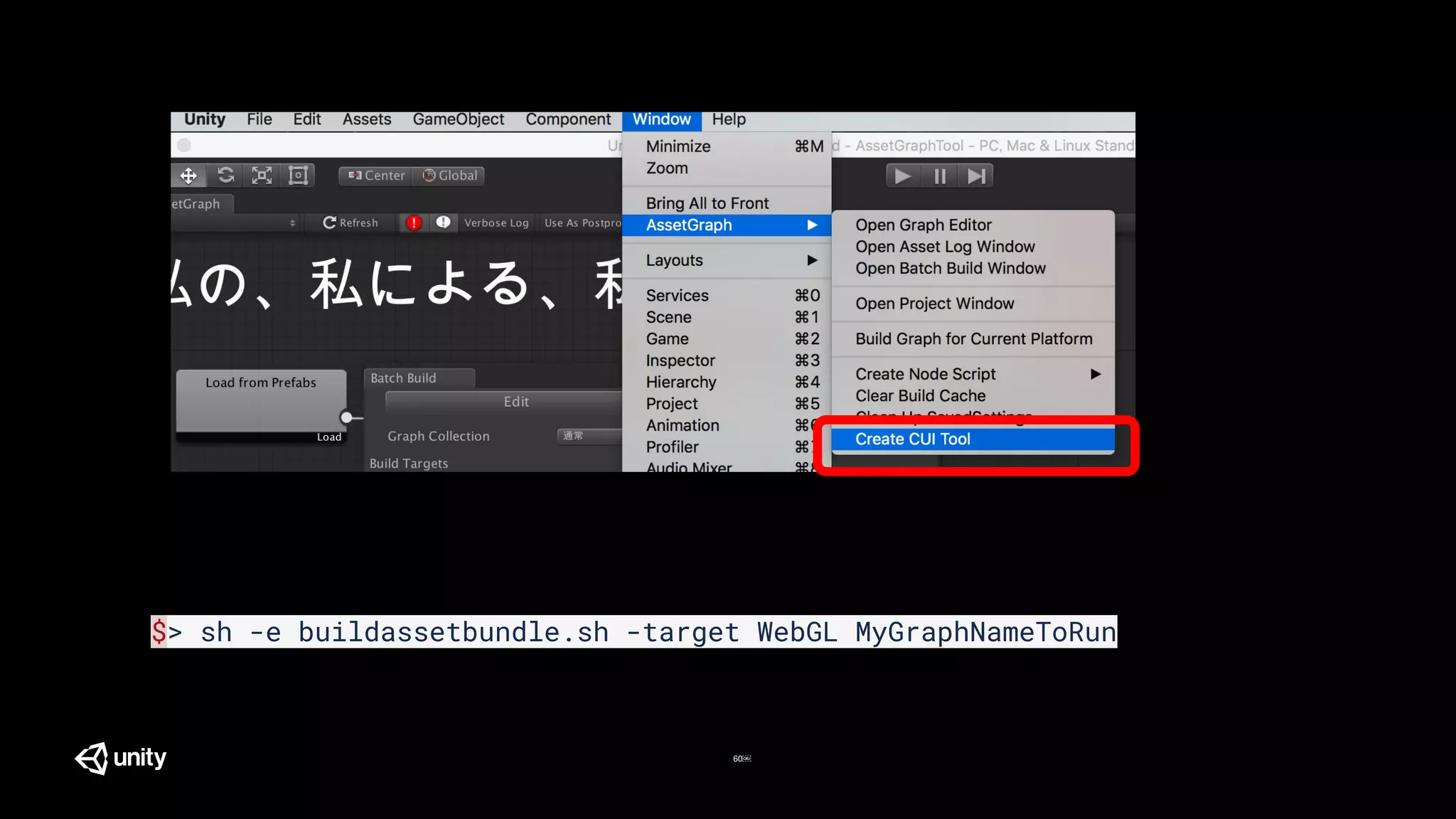
Task: Toggle the red error icon button
Action: (x=414, y=223)
